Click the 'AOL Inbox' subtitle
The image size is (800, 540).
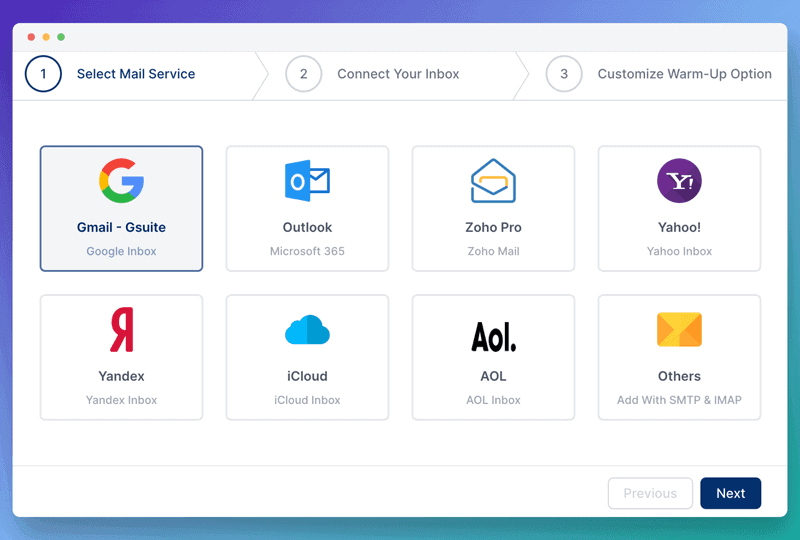(493, 400)
